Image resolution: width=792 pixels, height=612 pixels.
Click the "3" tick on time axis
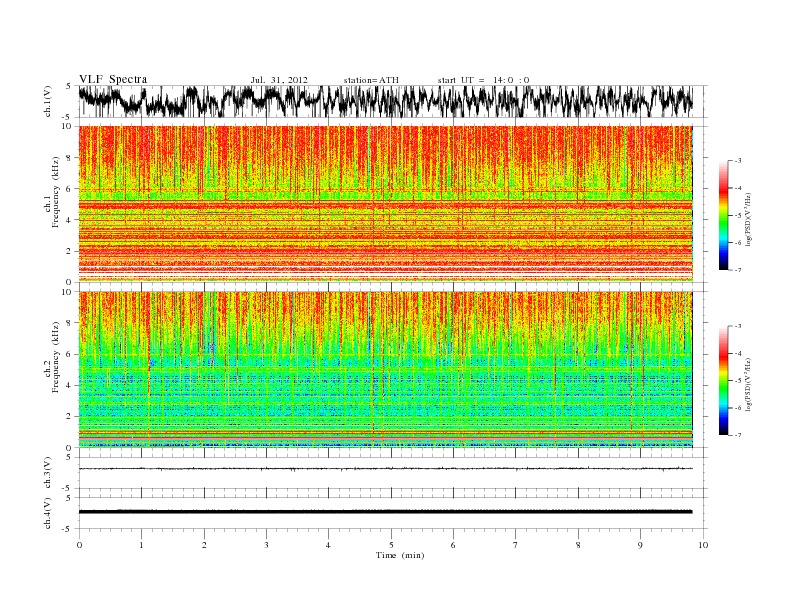tap(266, 545)
